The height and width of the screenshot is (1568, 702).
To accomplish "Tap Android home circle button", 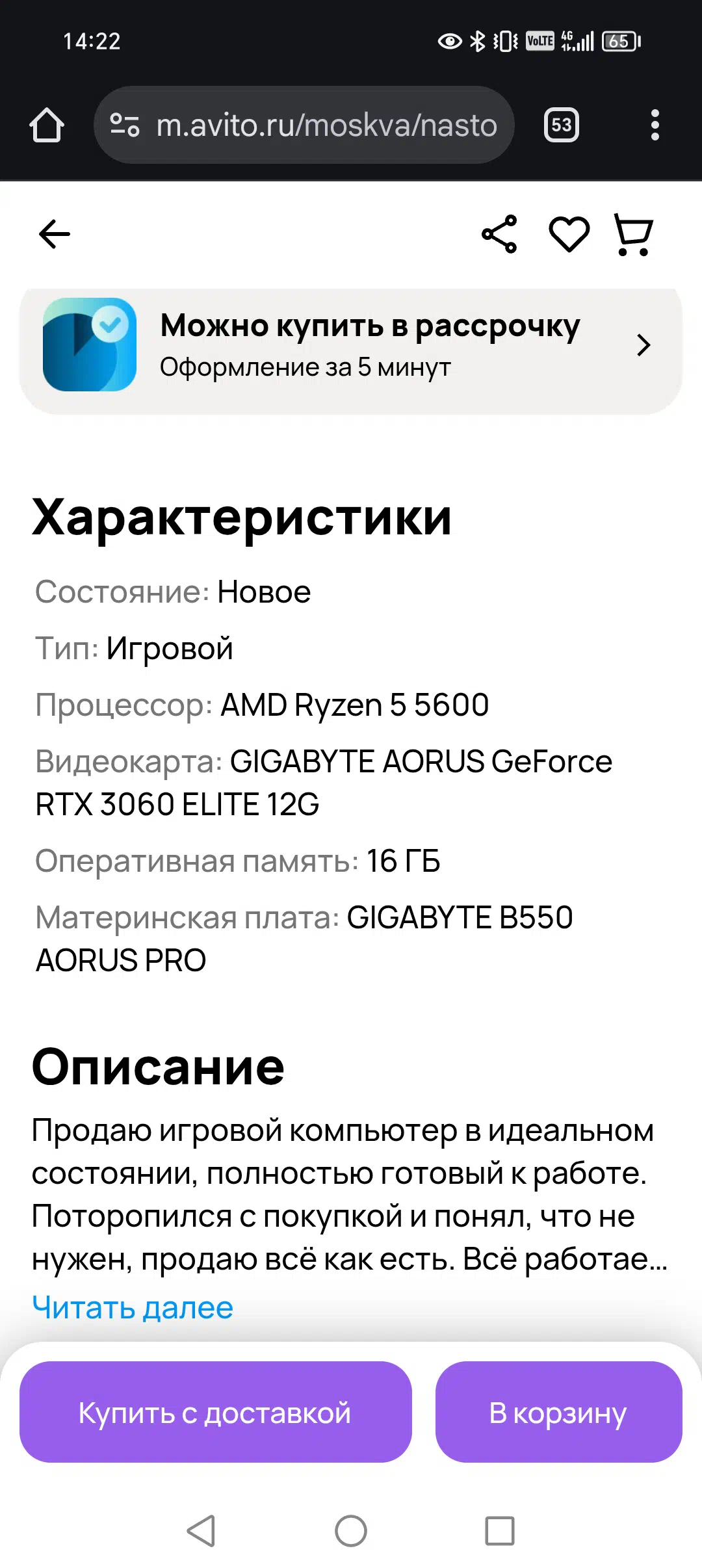I will (x=351, y=1530).
